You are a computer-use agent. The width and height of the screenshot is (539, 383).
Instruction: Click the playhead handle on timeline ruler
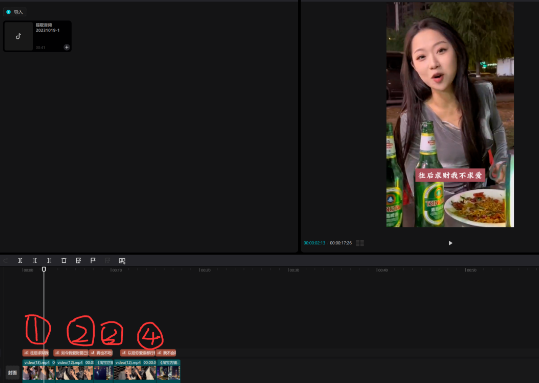click(44, 270)
